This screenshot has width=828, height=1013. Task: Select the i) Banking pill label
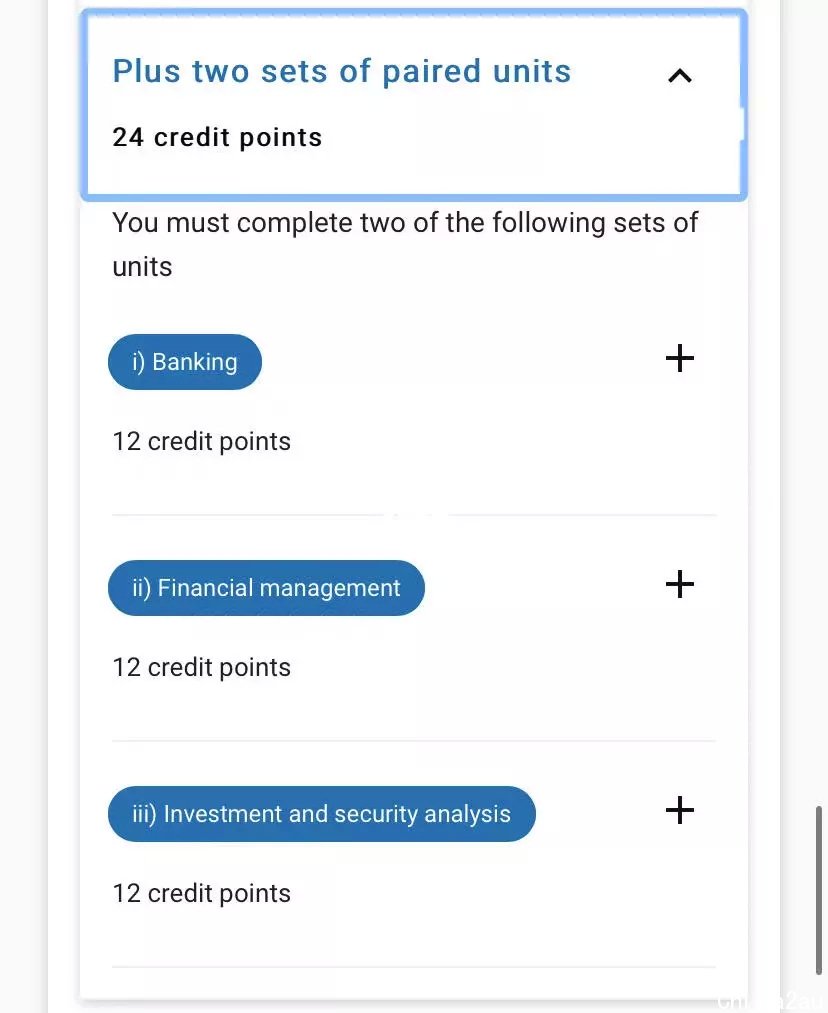185,362
